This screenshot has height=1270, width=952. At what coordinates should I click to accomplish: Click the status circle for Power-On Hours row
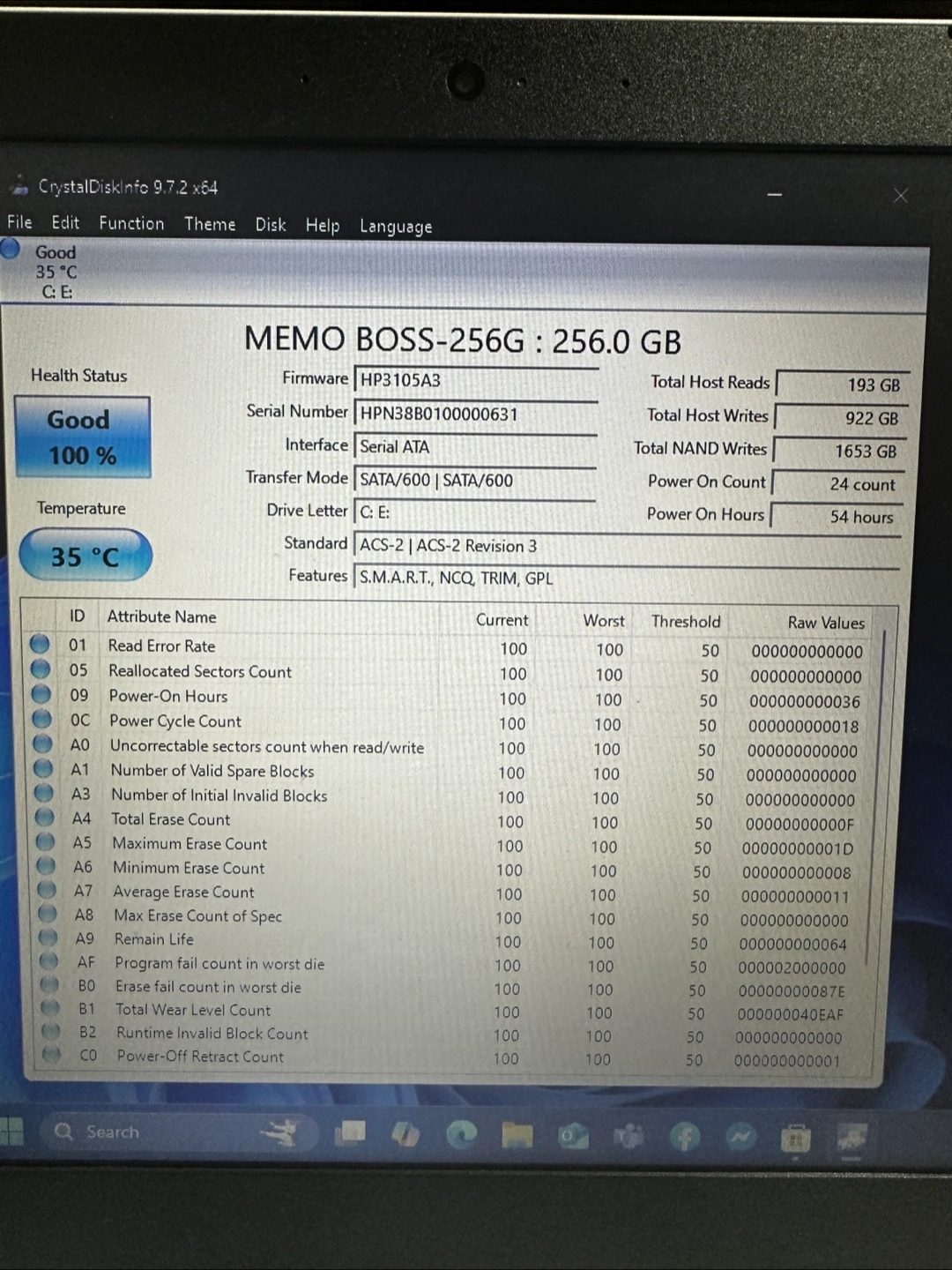41,694
